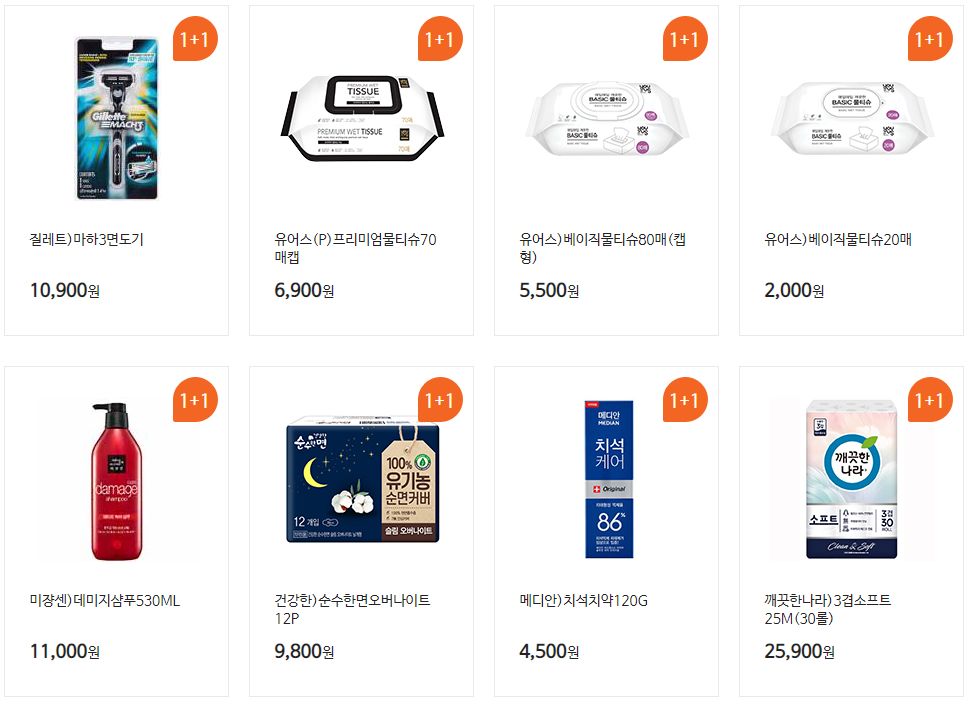Click the 1+1 badge on damage shampoo card
Viewport: 968px width, 709px height.
point(195,400)
